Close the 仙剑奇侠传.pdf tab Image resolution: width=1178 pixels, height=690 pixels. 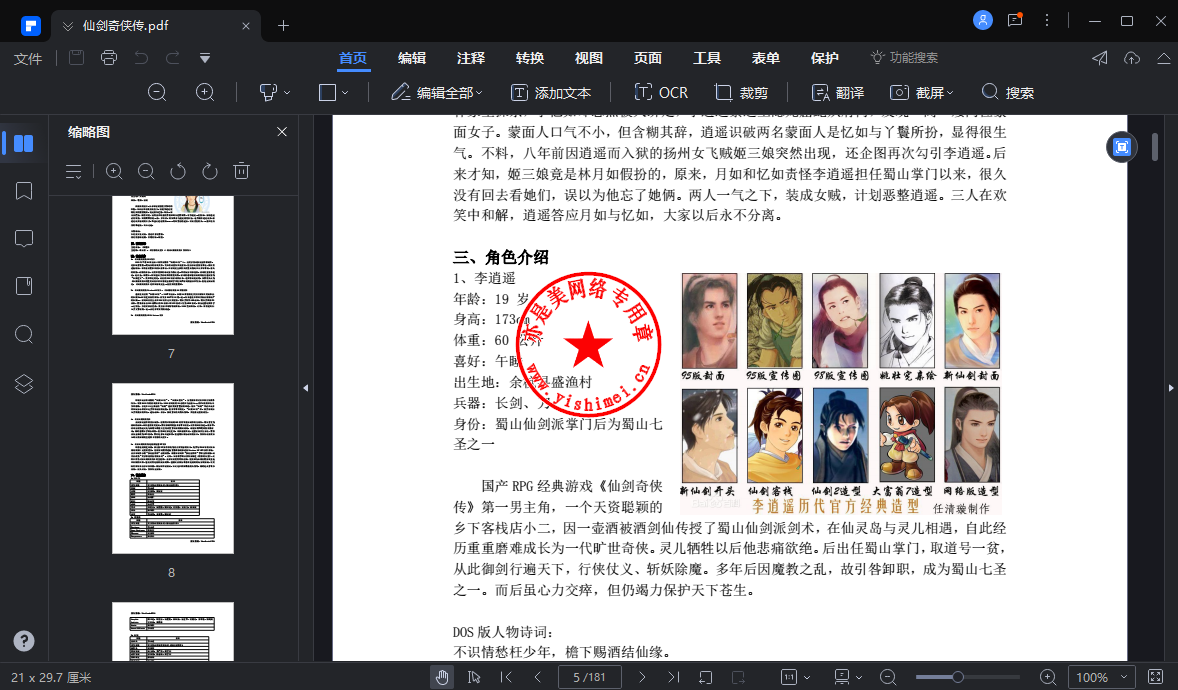246,26
